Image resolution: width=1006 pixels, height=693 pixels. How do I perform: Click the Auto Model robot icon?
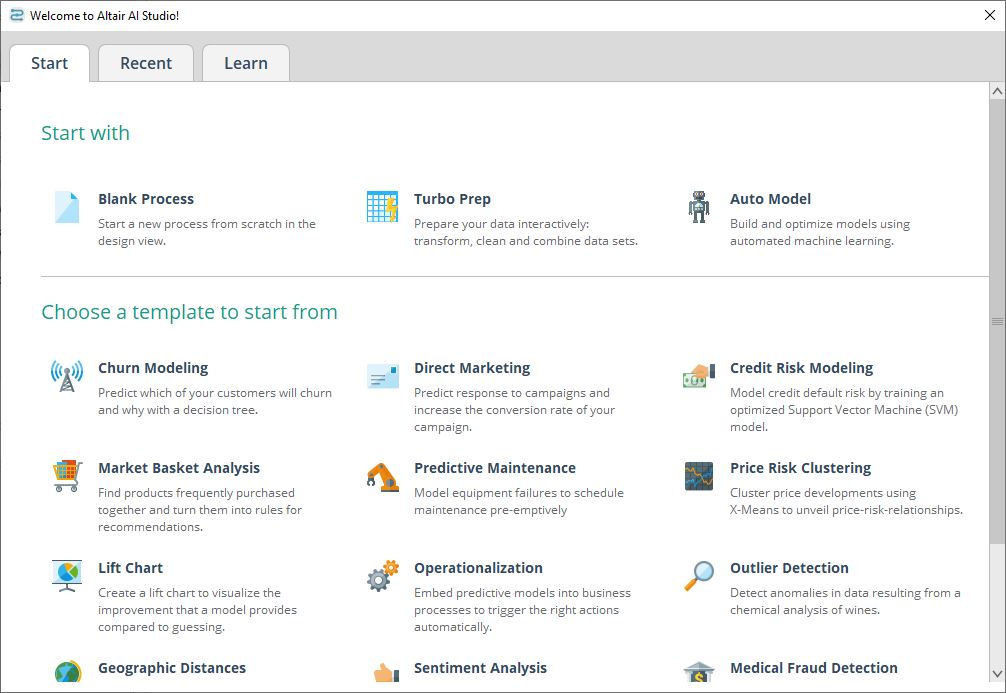click(x=699, y=207)
